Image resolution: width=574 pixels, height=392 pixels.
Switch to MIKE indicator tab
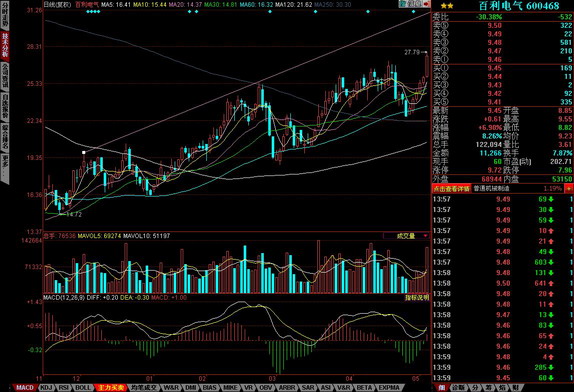point(230,387)
